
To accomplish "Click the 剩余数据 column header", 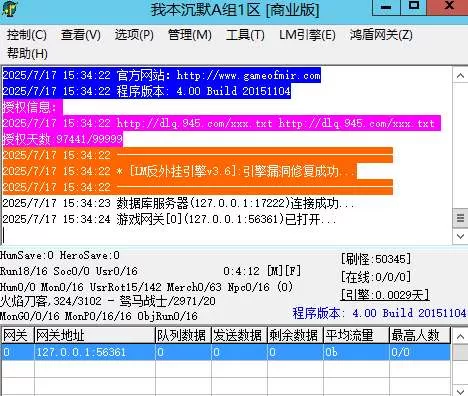I will pyautogui.click(x=295, y=335).
